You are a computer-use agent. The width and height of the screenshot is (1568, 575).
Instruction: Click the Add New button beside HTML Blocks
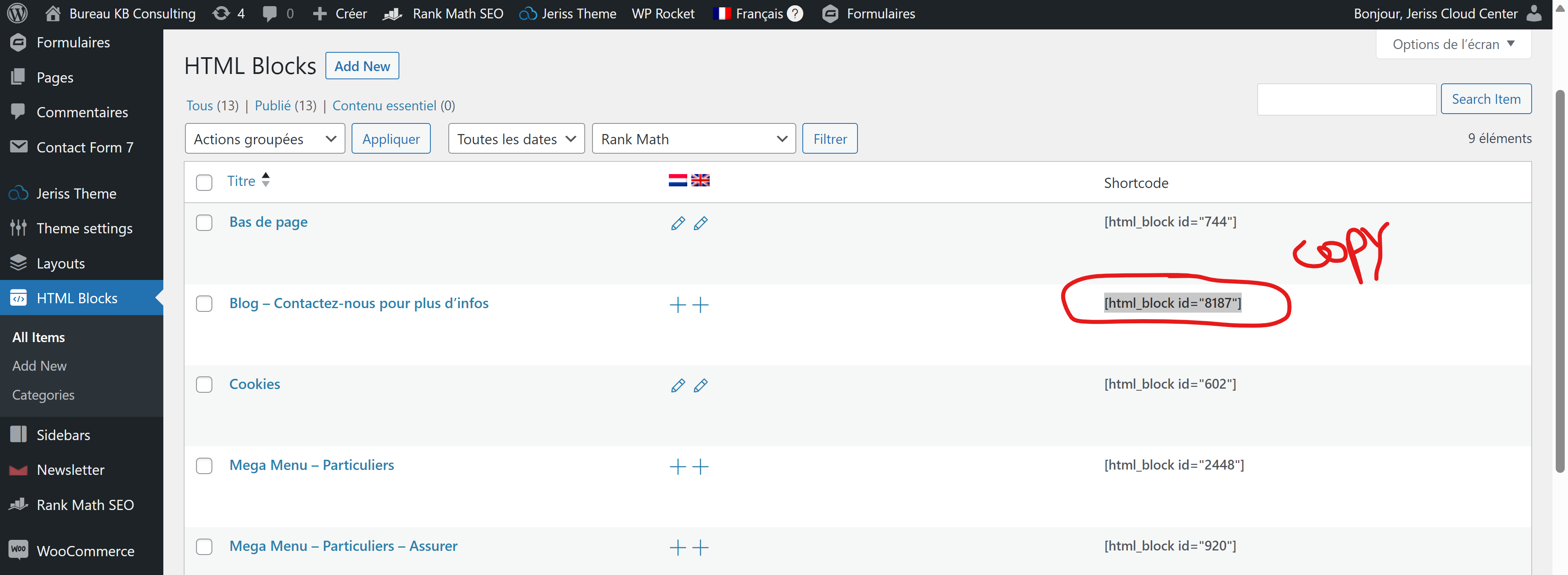(x=362, y=66)
